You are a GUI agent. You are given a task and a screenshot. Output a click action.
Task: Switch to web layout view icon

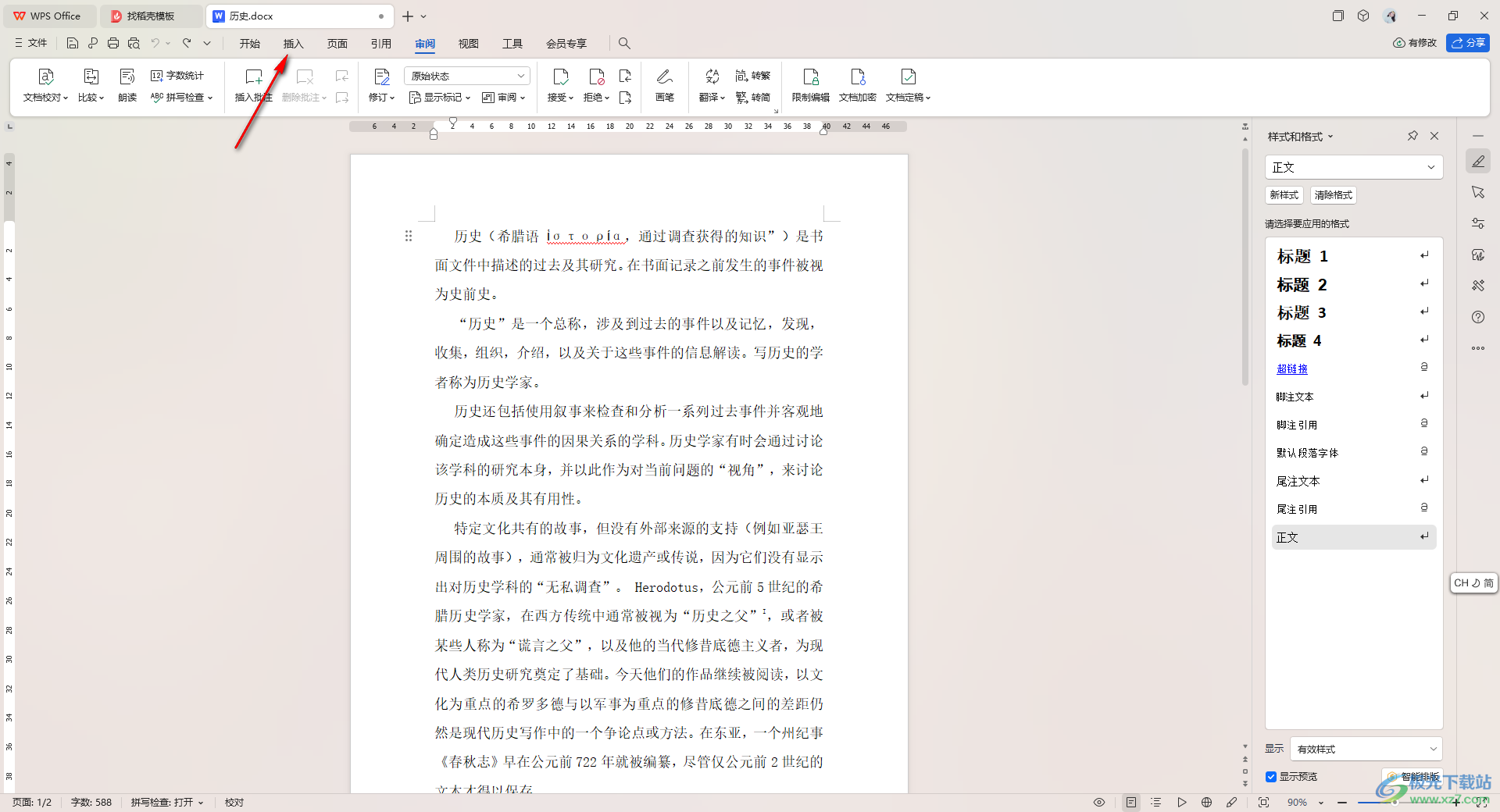[x=1207, y=803]
